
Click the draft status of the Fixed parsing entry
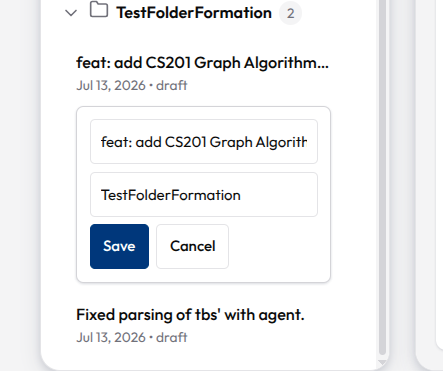click(x=172, y=337)
